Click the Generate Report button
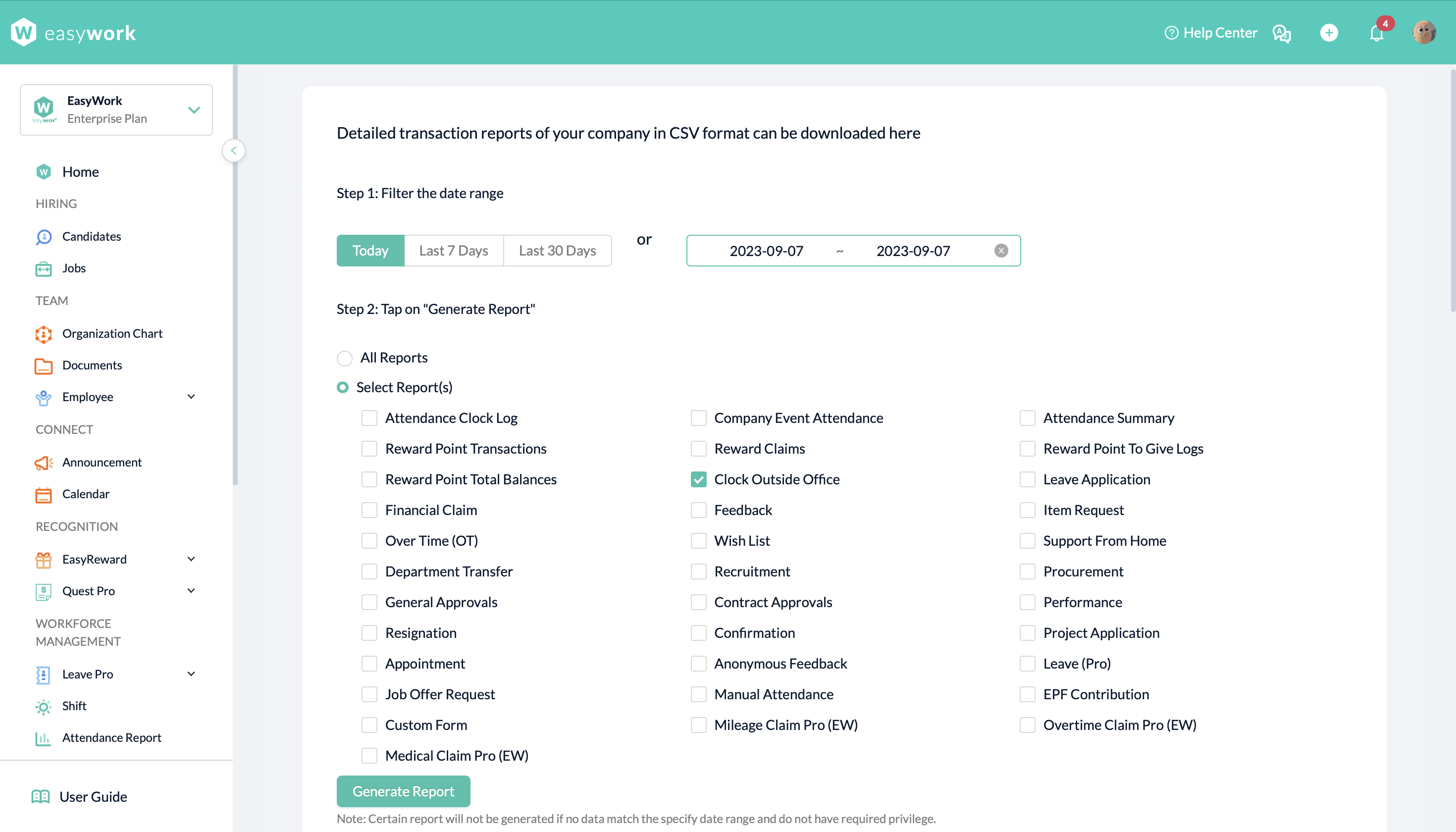This screenshot has height=832, width=1456. (x=403, y=791)
